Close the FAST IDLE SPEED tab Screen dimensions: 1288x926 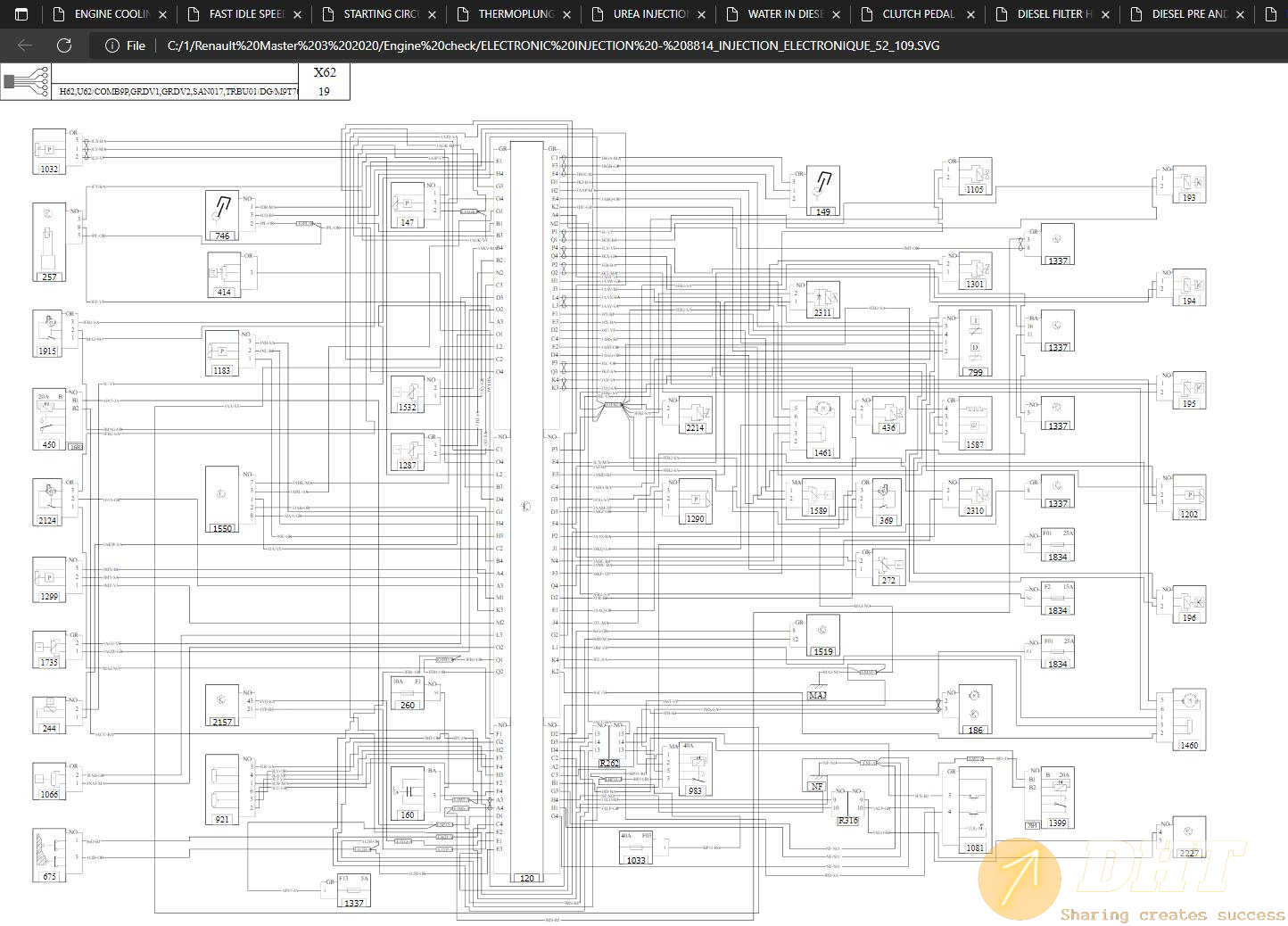(x=297, y=15)
